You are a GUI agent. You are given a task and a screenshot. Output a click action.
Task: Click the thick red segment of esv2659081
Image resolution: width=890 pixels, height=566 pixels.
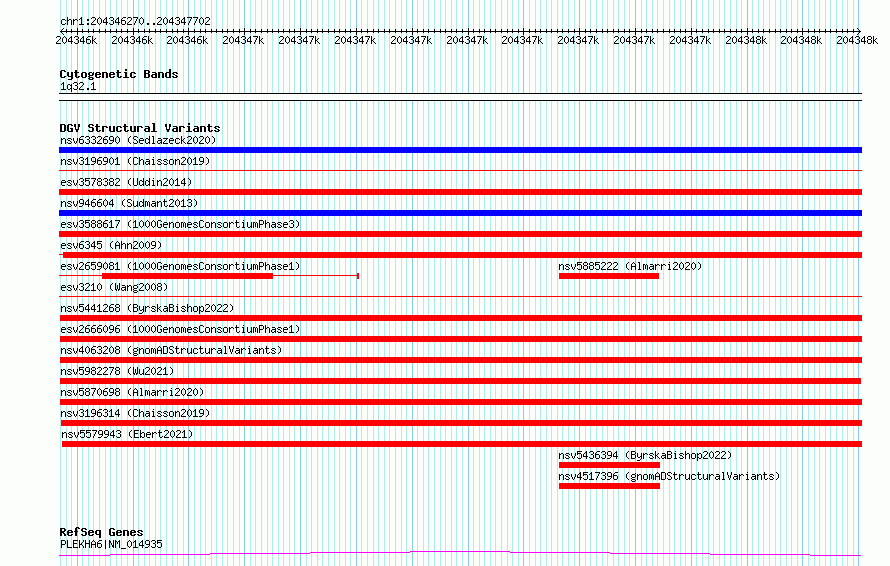tap(187, 276)
